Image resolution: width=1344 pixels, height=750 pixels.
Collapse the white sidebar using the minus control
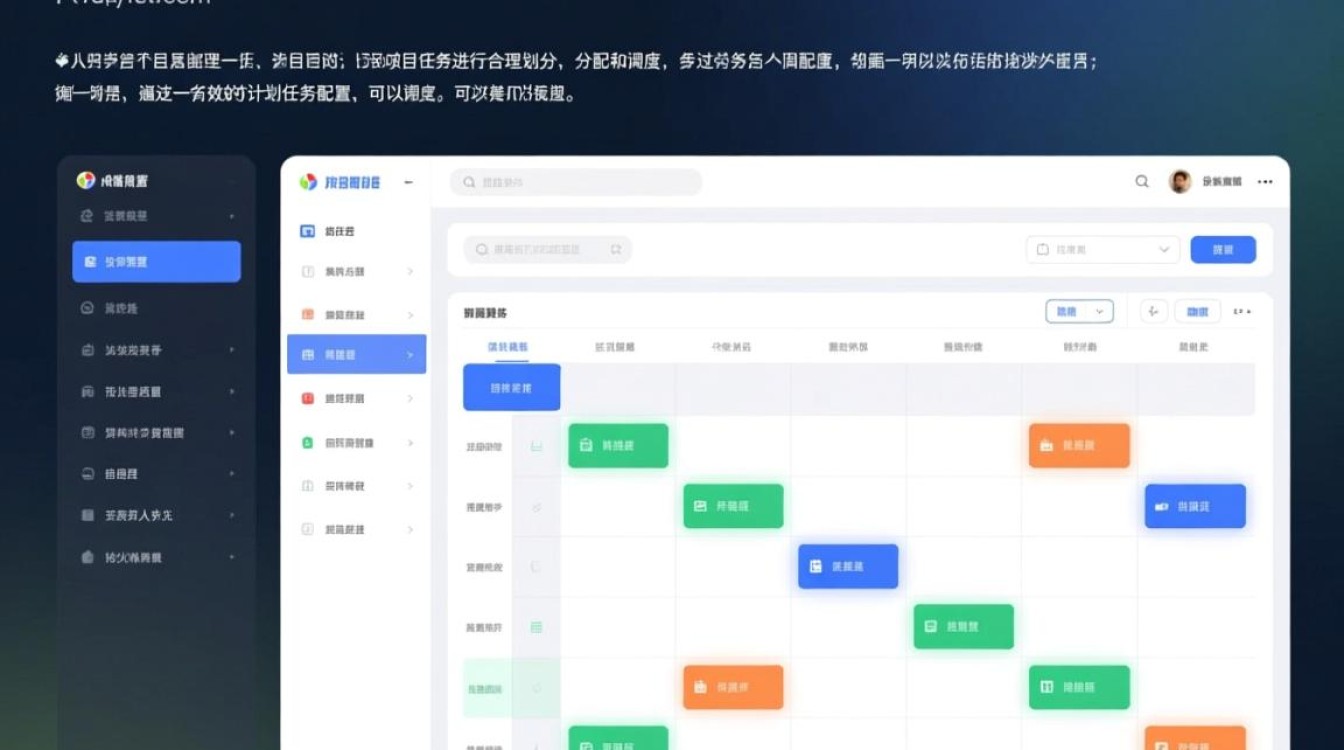[408, 182]
